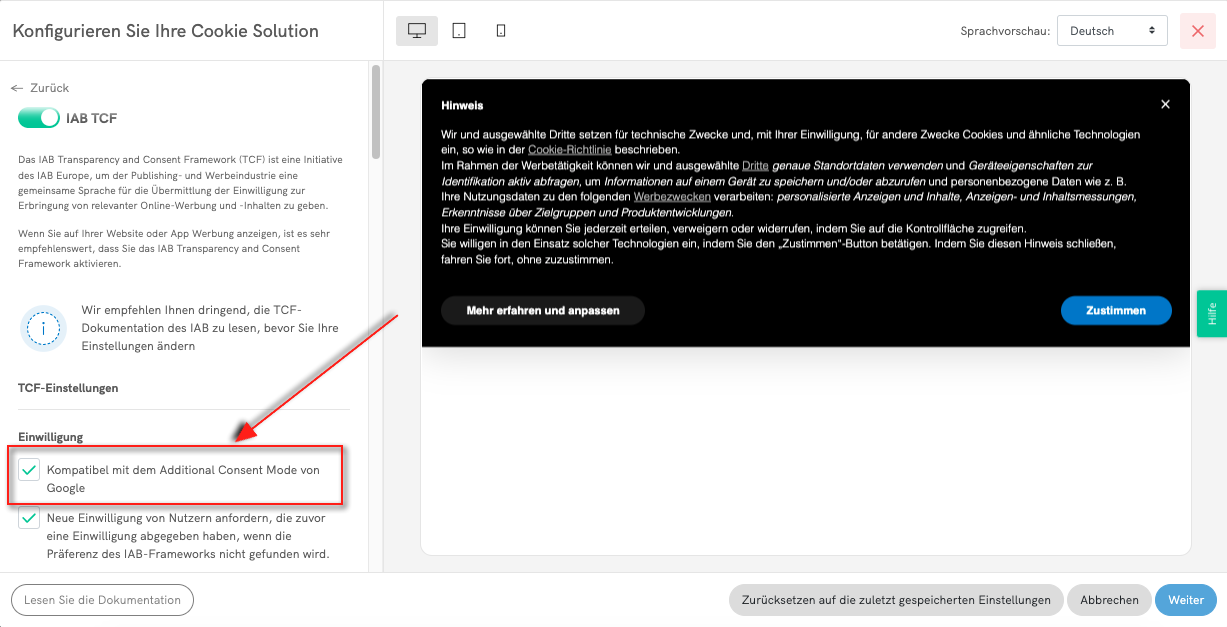
Task: Click the Zustimmen consent button
Action: click(1116, 310)
